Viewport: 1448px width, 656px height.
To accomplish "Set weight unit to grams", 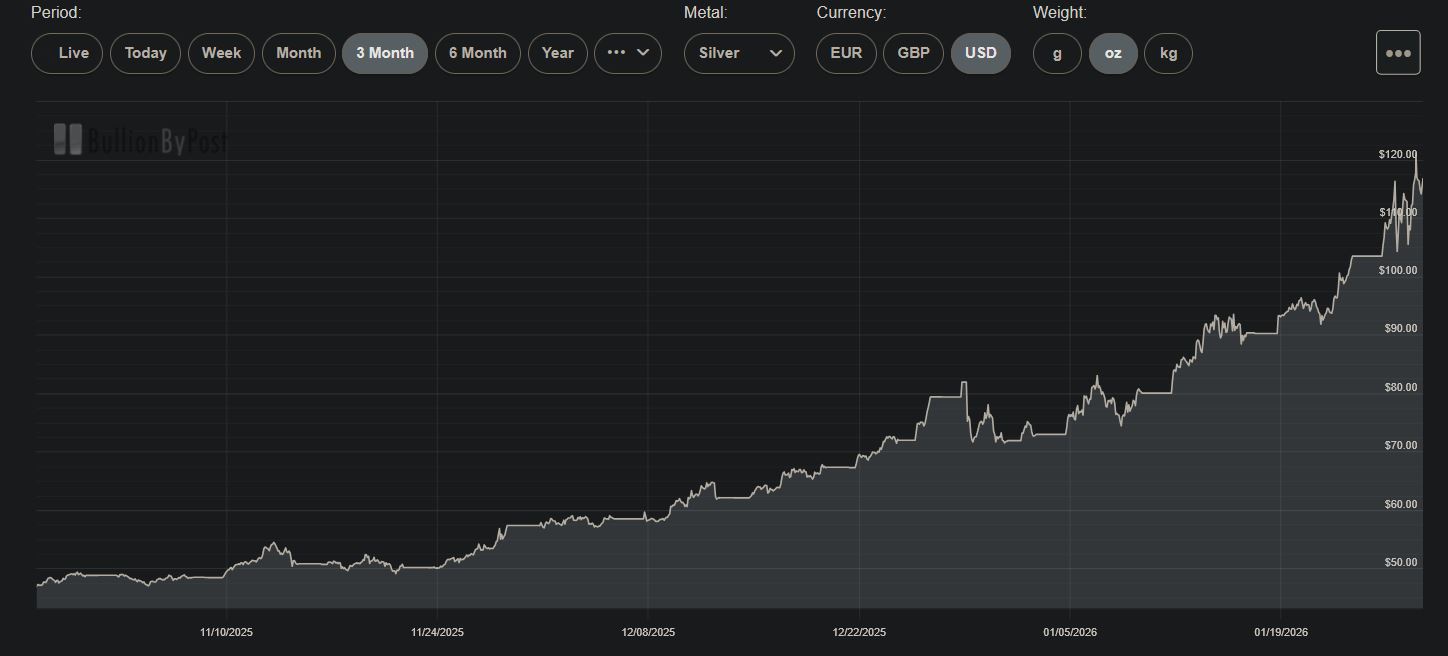I will tap(1057, 53).
